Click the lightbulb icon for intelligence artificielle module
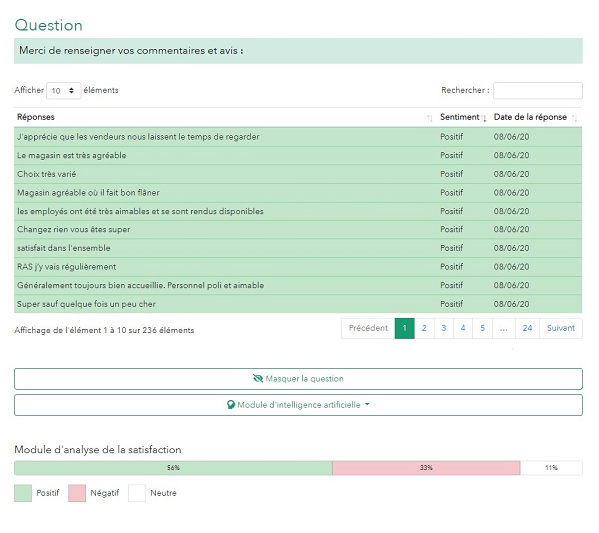This screenshot has width=599, height=533. (x=231, y=405)
